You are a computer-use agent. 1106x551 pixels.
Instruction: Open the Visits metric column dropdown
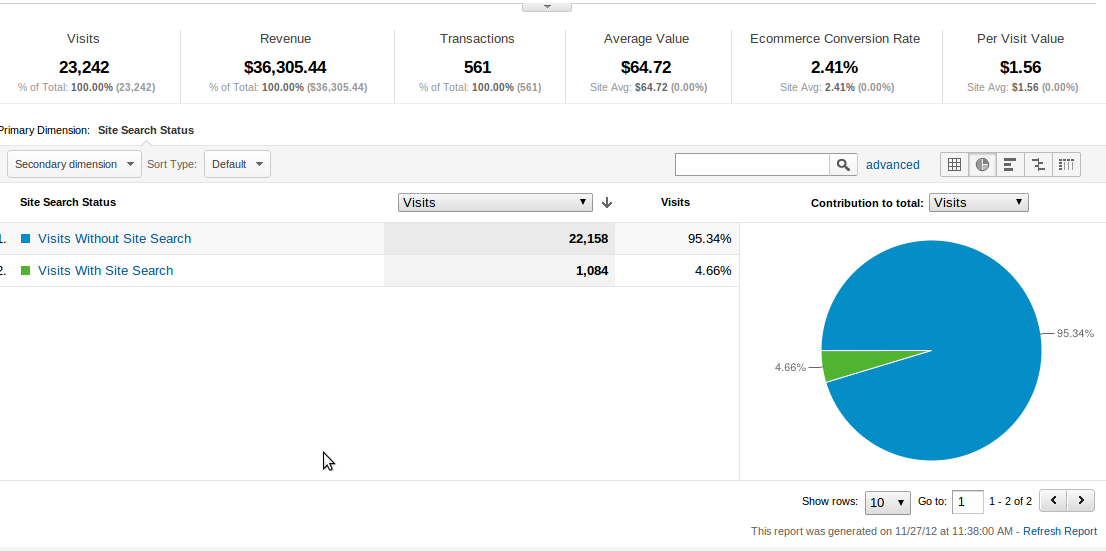(x=495, y=202)
